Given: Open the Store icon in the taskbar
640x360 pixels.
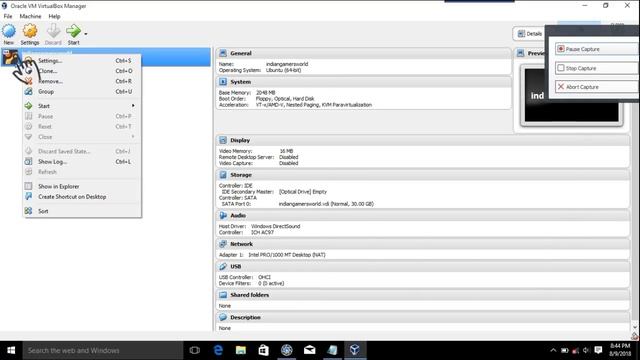Looking at the screenshot, I should 264,350.
